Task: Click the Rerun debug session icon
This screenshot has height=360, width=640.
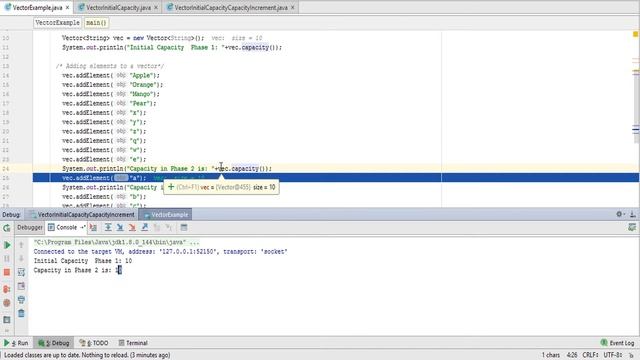Action: [x=7, y=228]
